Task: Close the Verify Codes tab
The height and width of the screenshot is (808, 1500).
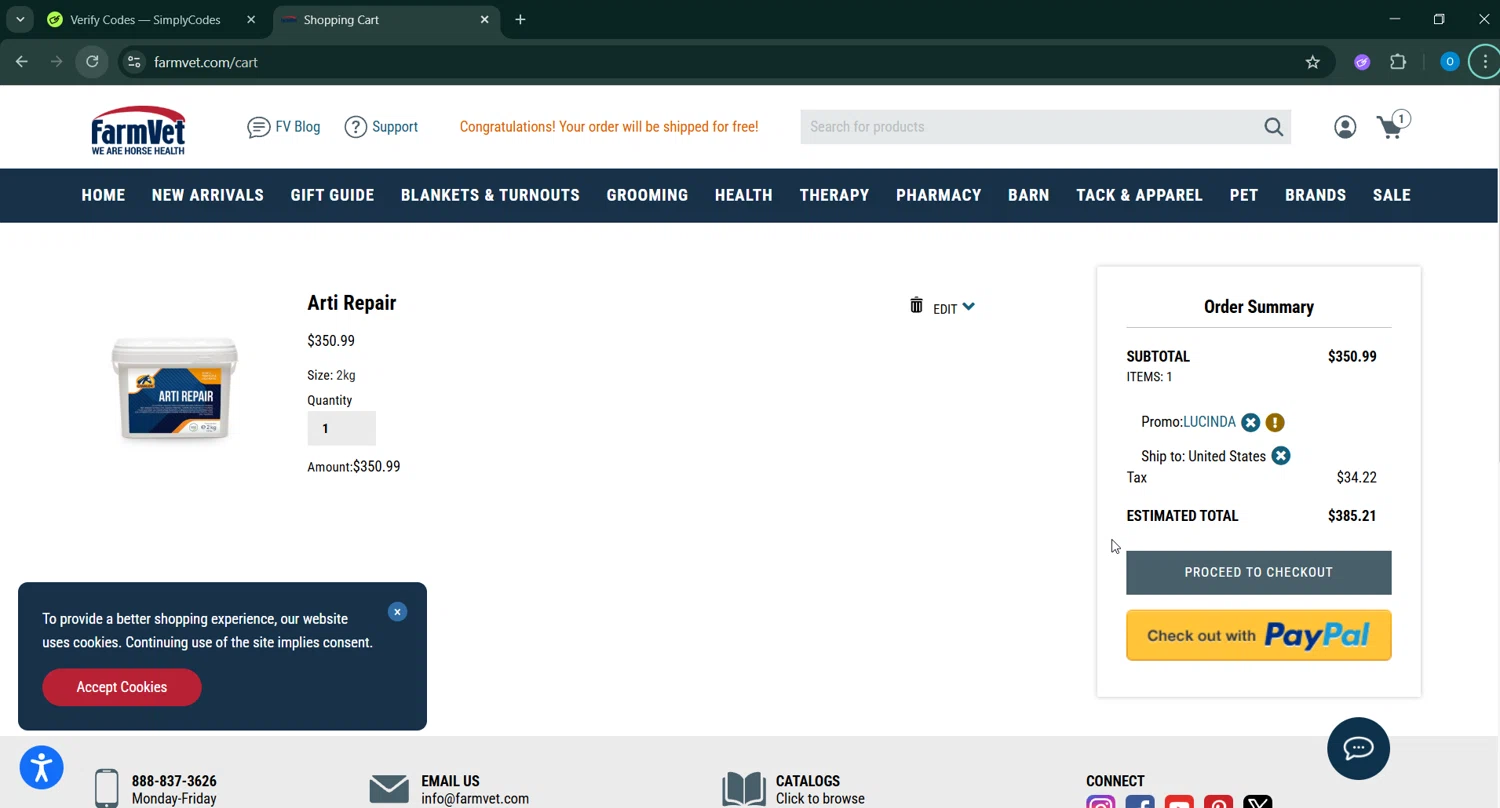Action: [x=251, y=19]
